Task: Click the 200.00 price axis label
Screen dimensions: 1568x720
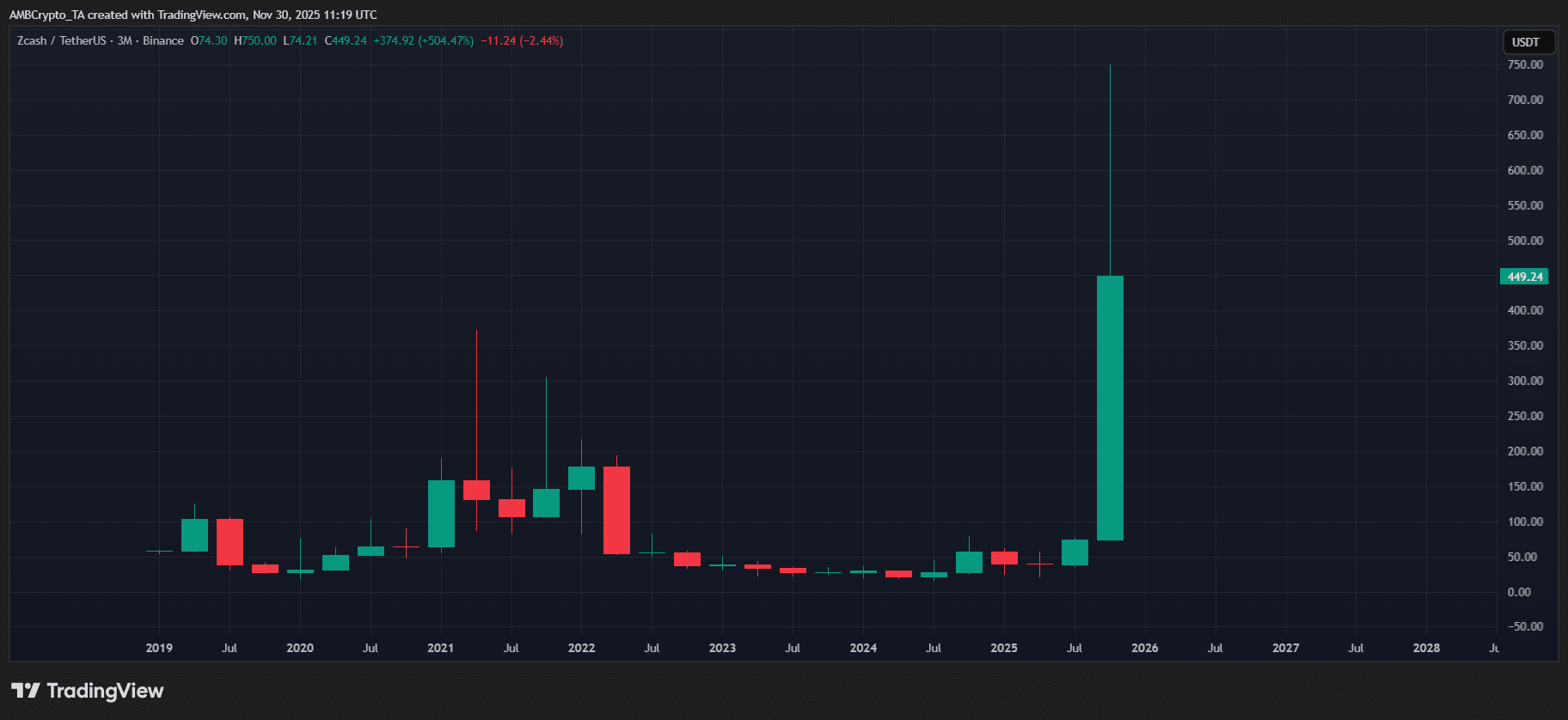Action: click(x=1525, y=451)
